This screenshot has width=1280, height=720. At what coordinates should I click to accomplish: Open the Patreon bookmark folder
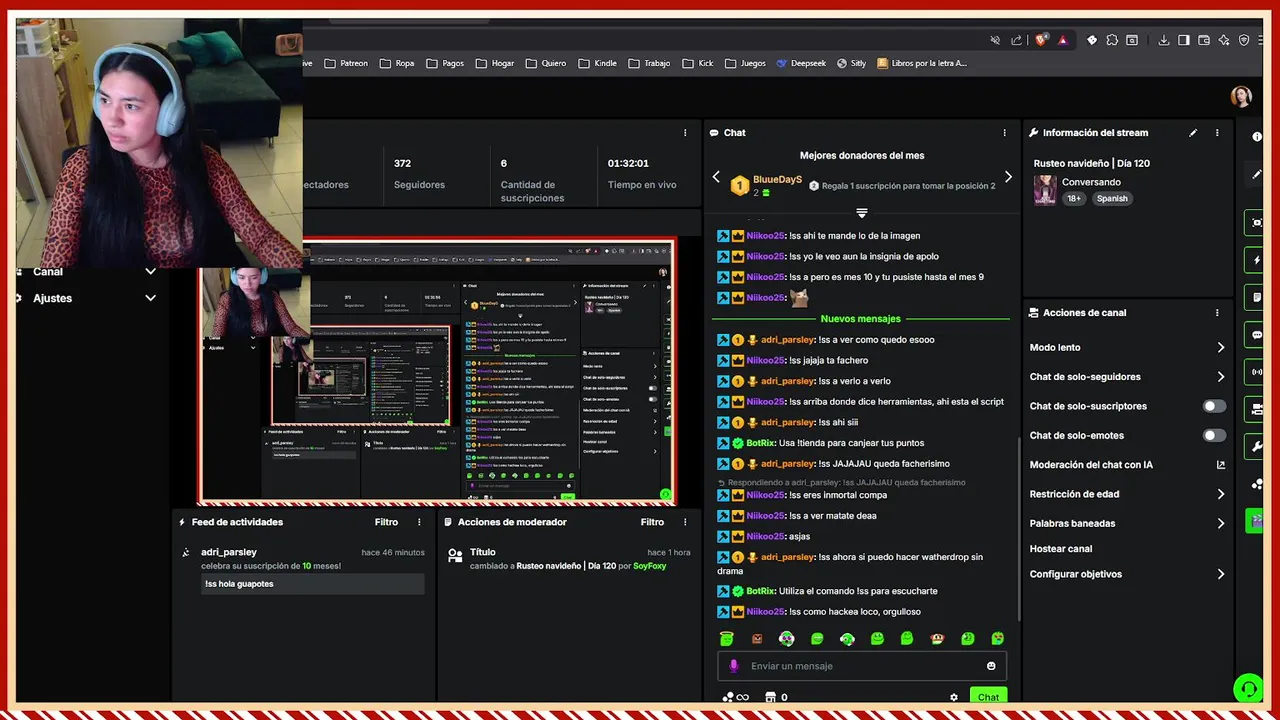(346, 63)
